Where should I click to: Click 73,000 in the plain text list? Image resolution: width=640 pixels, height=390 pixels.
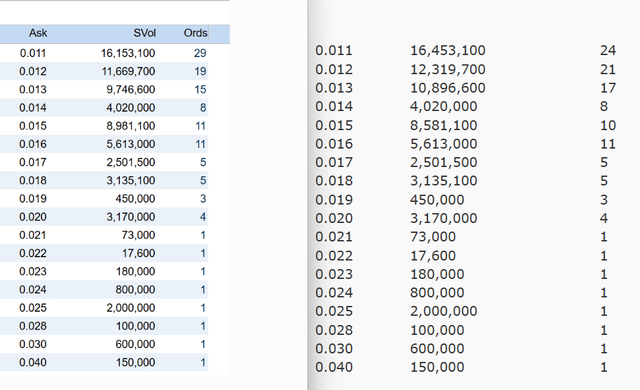(x=433, y=237)
